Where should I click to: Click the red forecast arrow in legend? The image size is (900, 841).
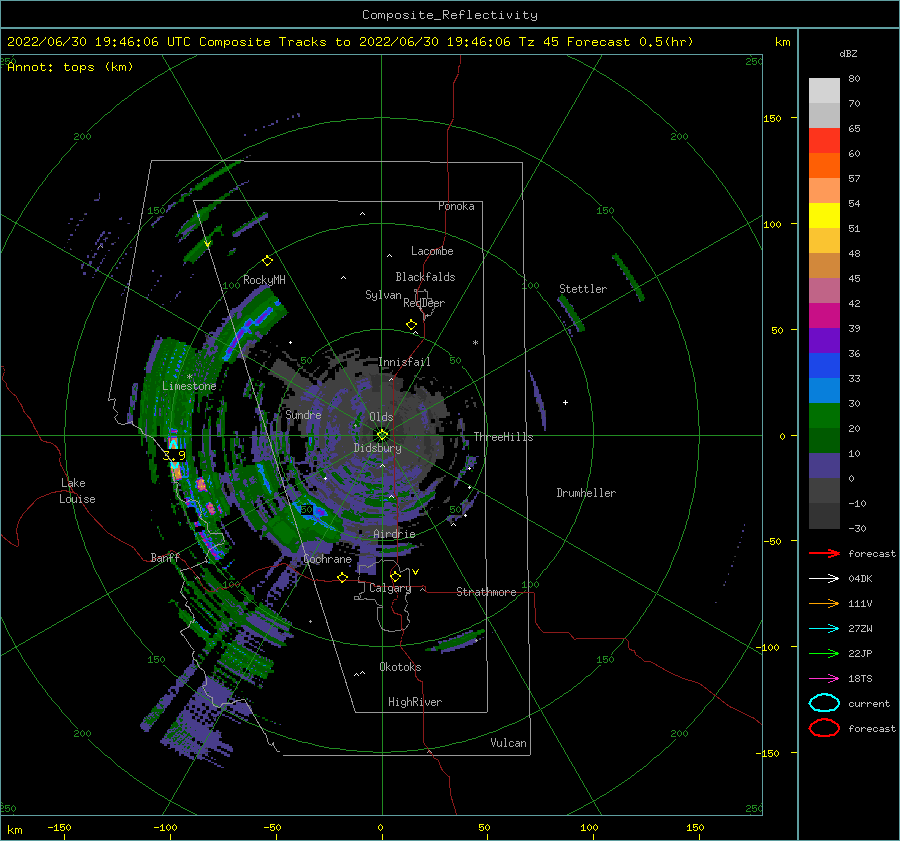[x=824, y=553]
